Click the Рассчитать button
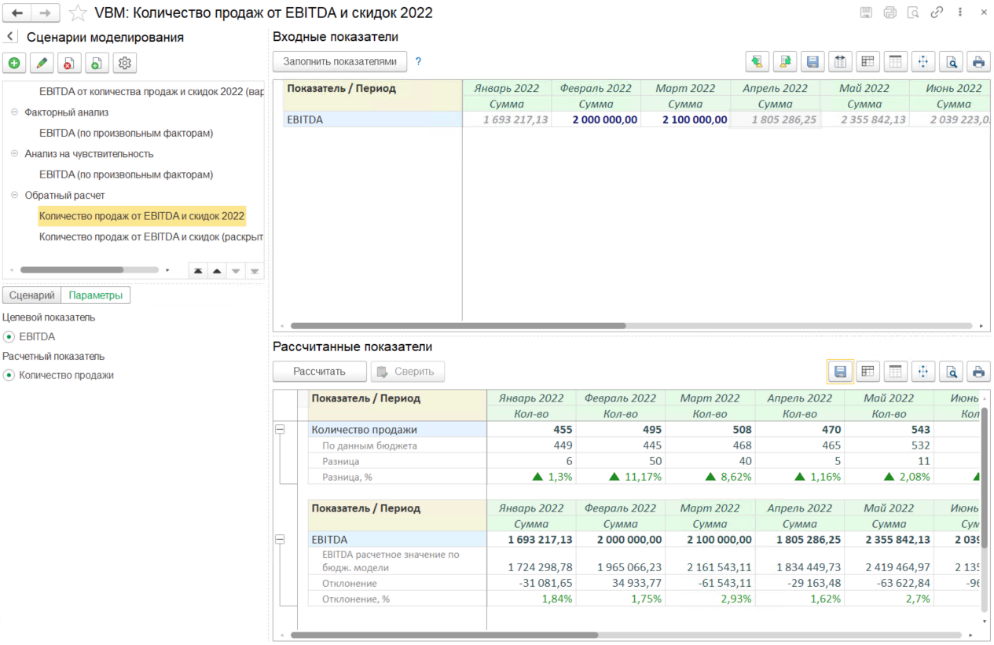Screen dimensions: 994x645 tap(320, 372)
